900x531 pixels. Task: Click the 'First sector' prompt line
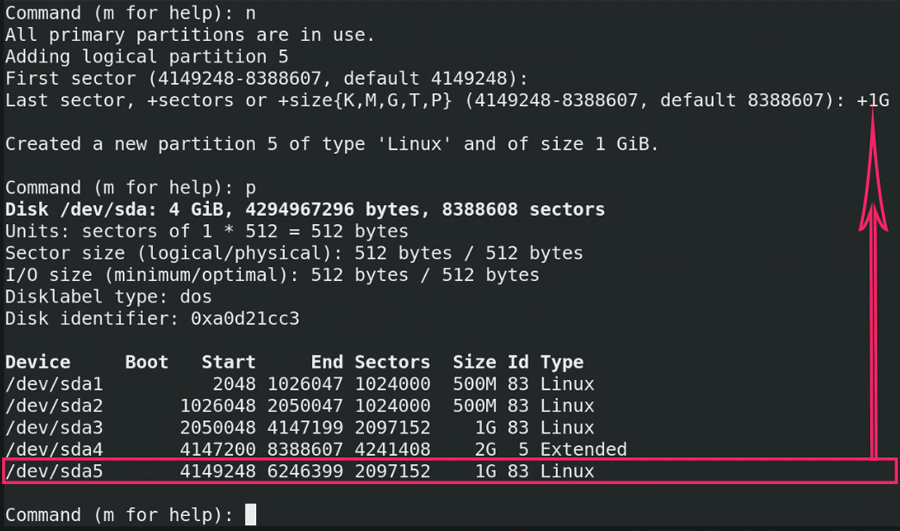[266, 78]
